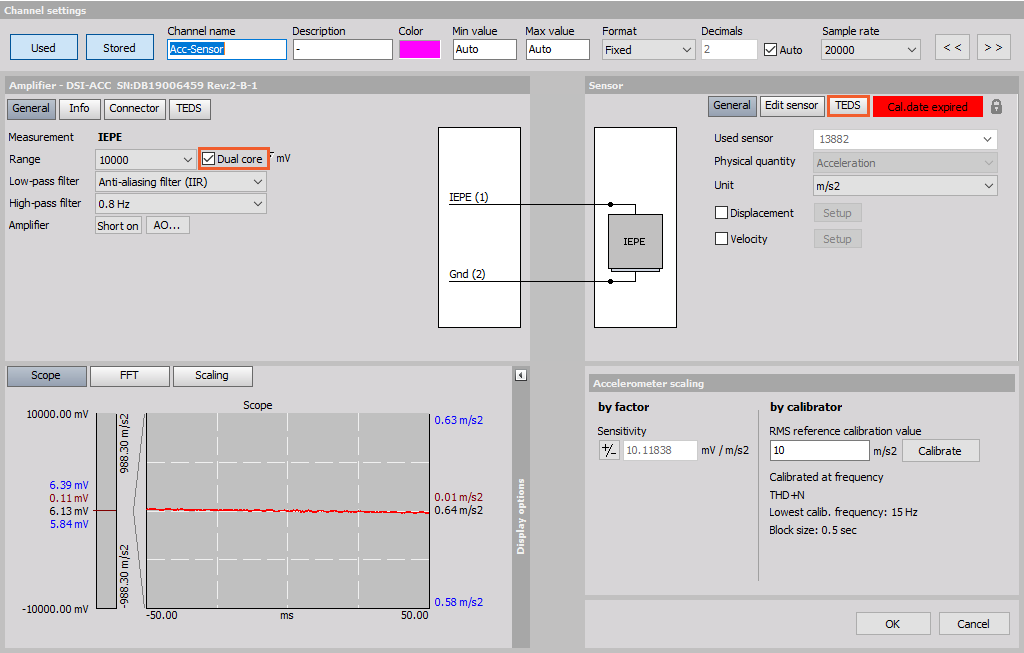1024x653 pixels.
Task: Confirm settings with OK button
Action: tap(893, 624)
